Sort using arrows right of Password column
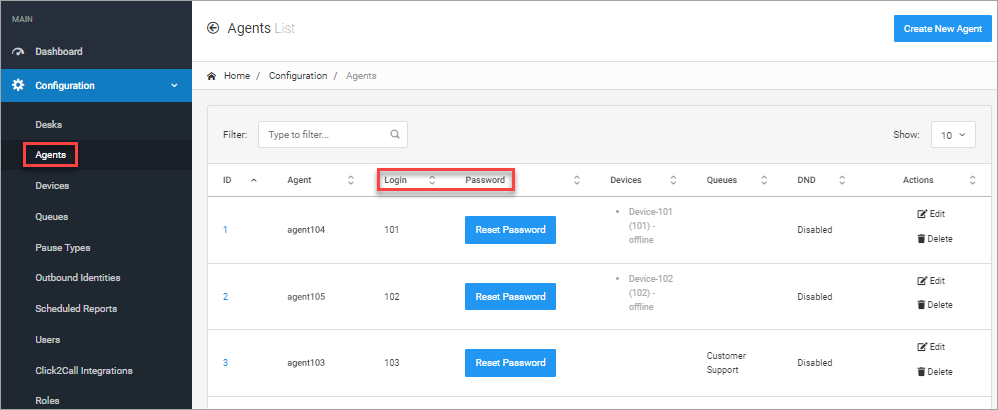 coord(577,180)
